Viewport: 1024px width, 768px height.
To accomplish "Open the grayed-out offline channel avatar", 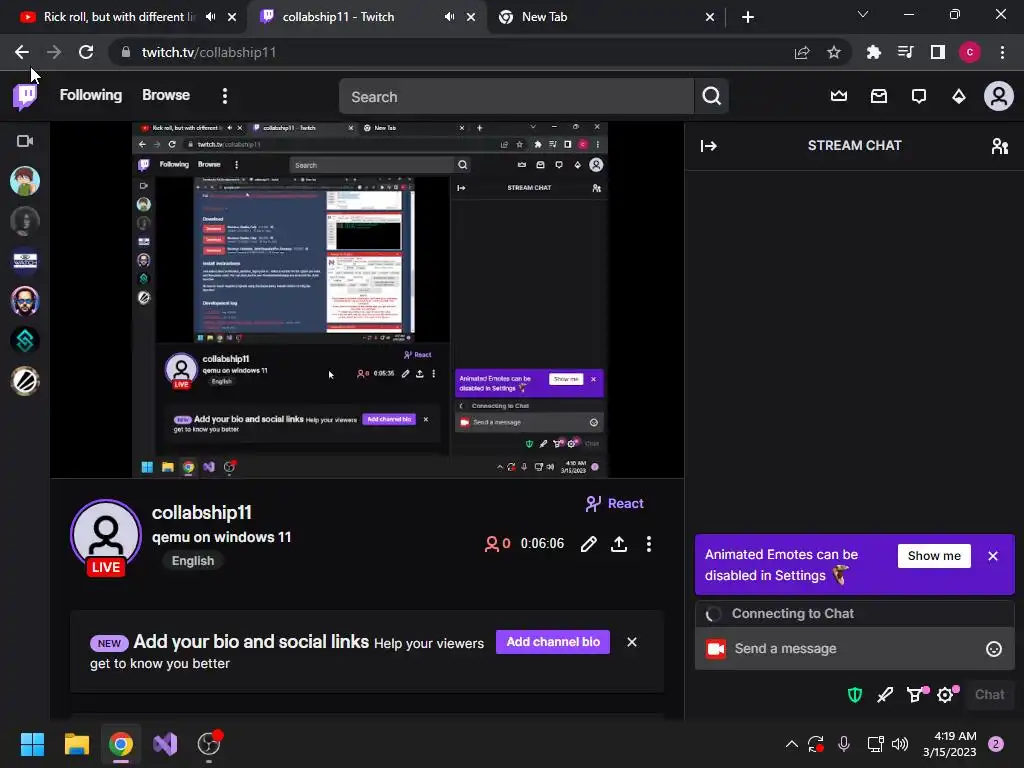I will tap(25, 221).
